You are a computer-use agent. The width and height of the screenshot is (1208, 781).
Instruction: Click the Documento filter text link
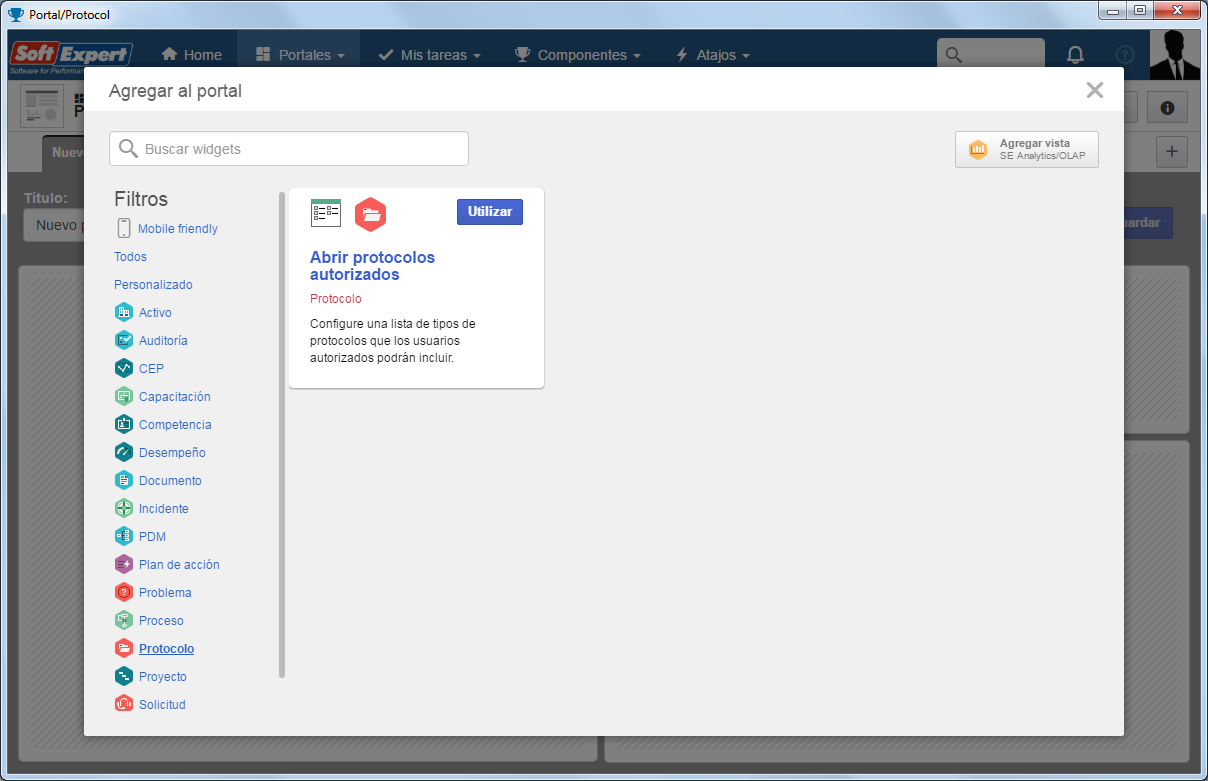170,481
